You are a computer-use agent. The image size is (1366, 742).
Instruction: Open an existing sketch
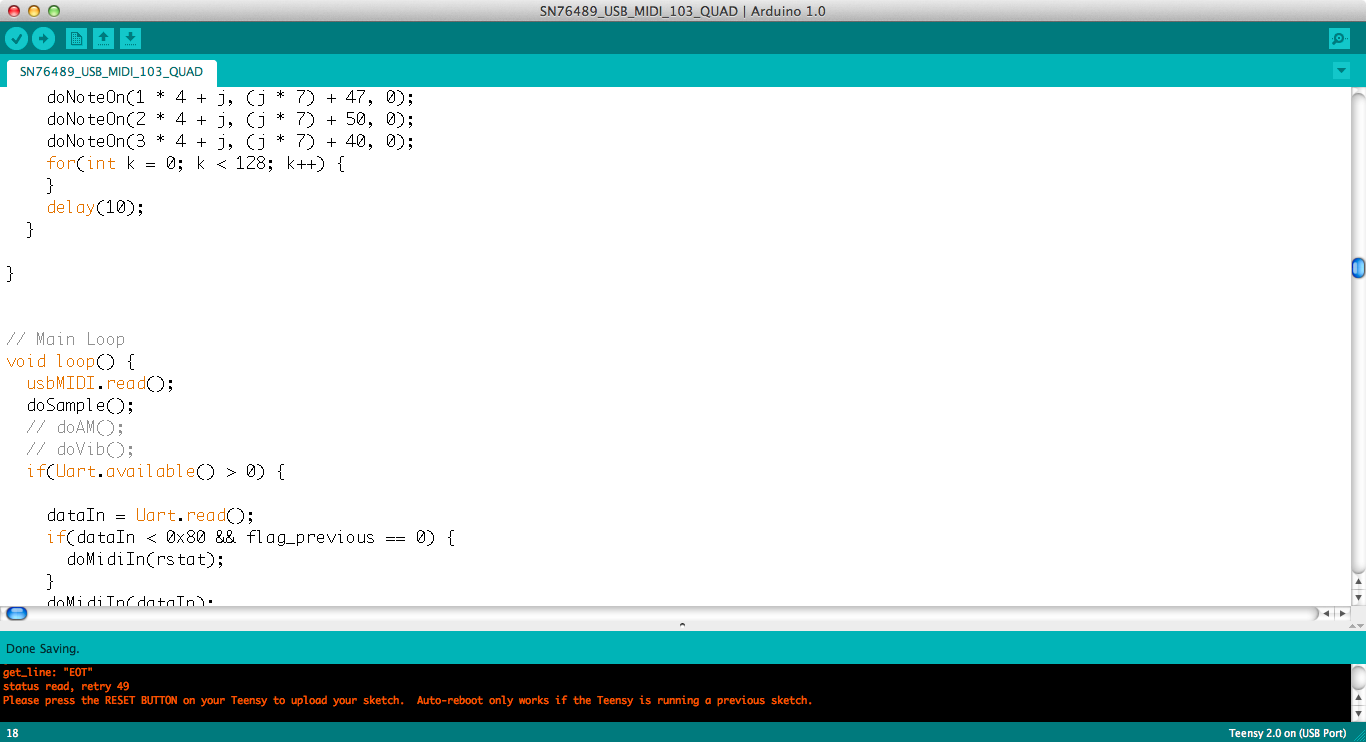104,38
